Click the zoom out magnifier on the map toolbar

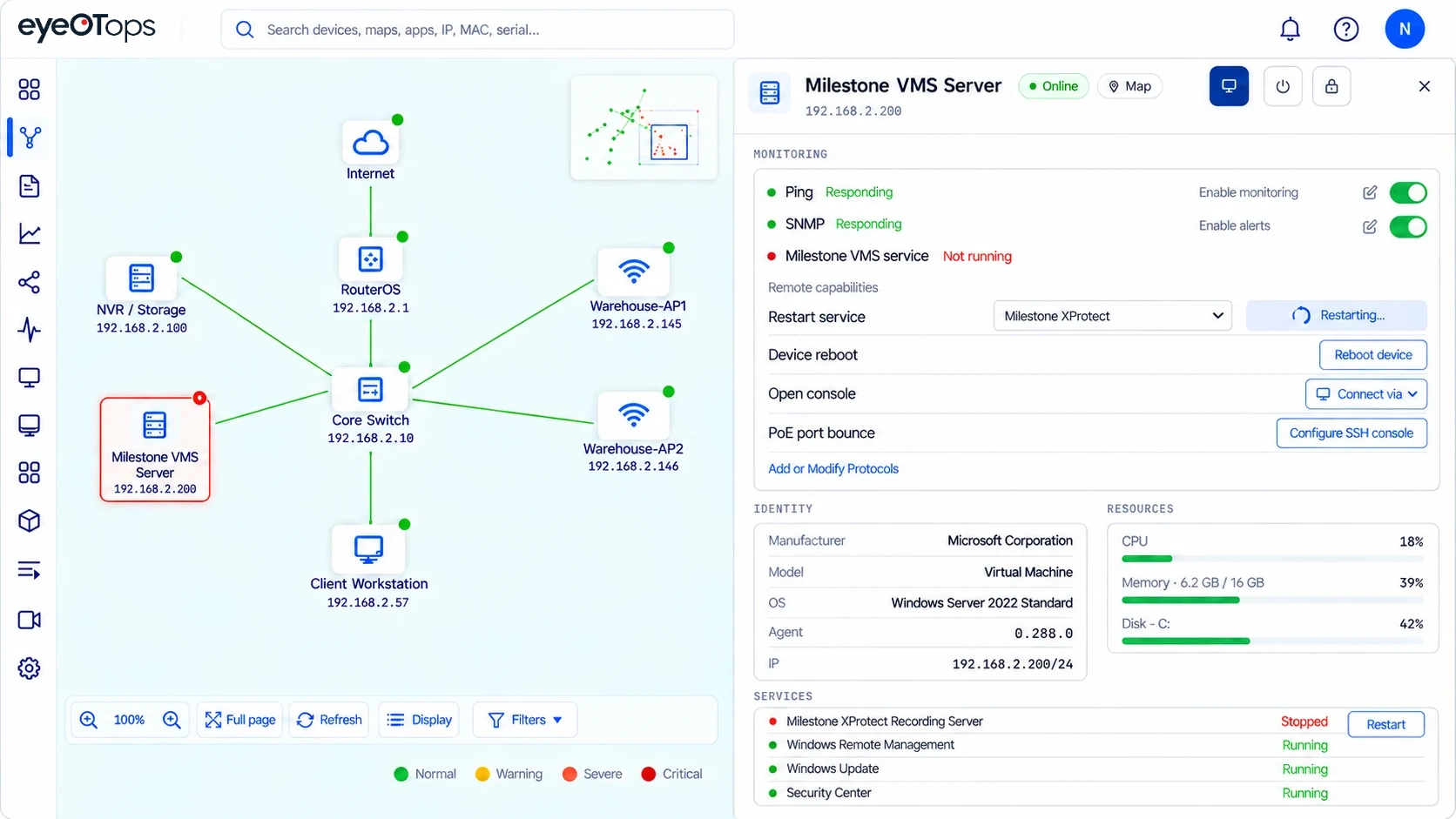[x=89, y=720]
